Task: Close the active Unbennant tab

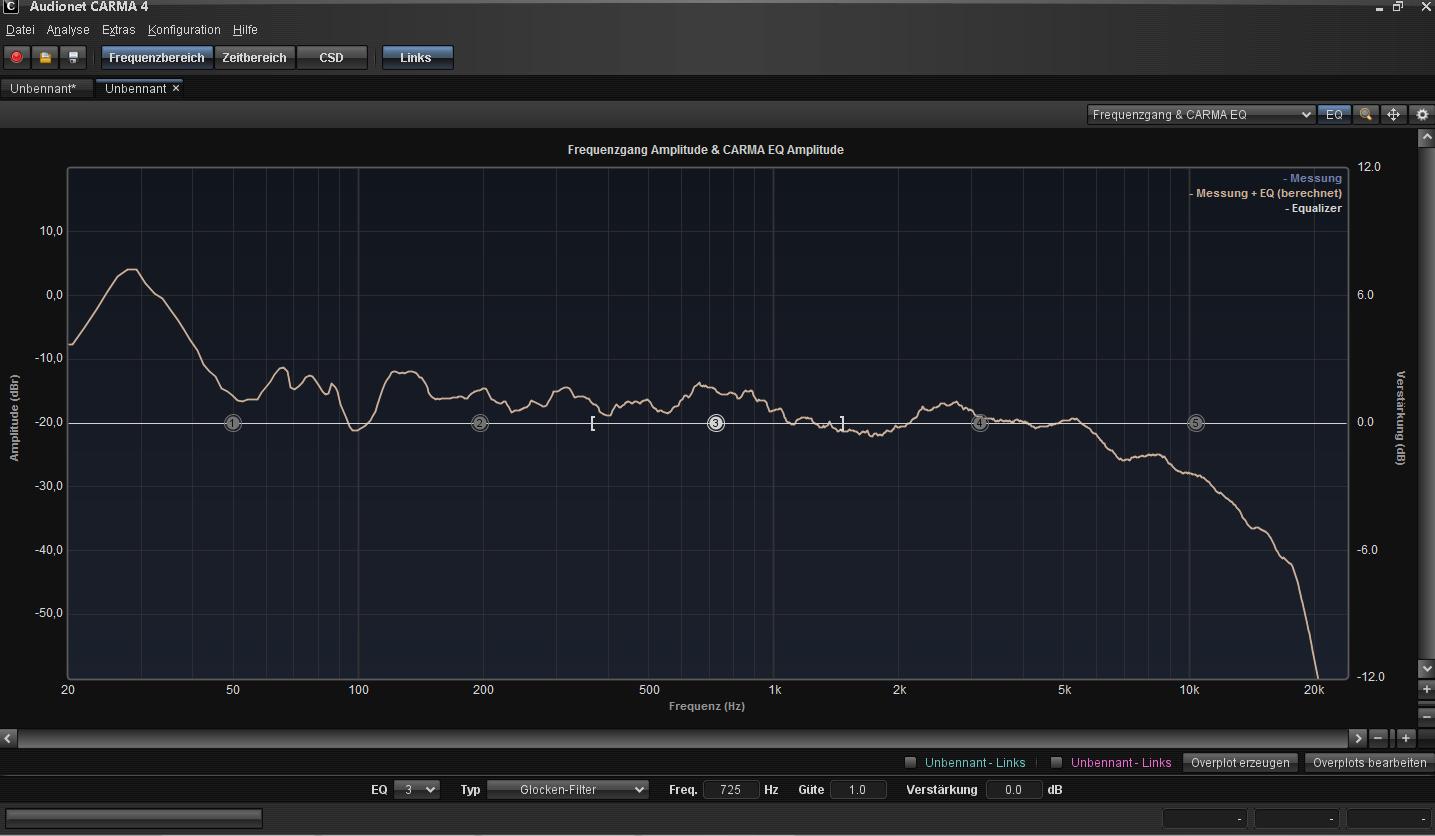Action: pyautogui.click(x=176, y=89)
